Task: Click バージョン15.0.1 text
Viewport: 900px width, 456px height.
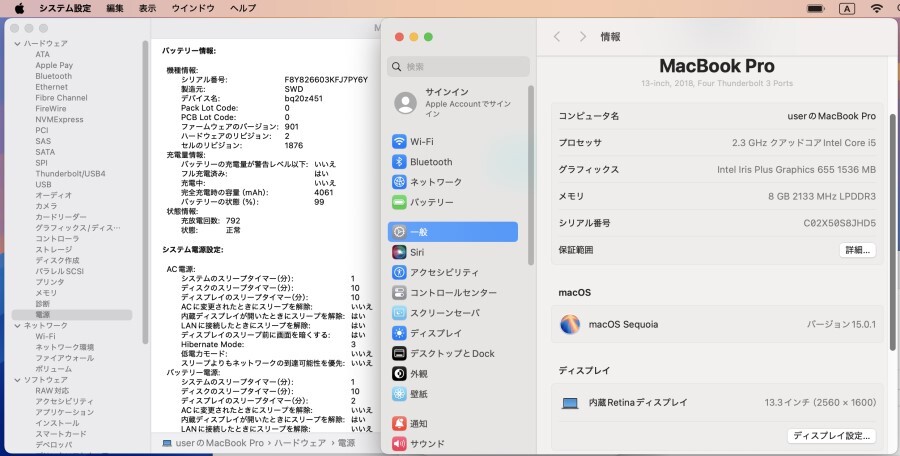Action: (841, 324)
